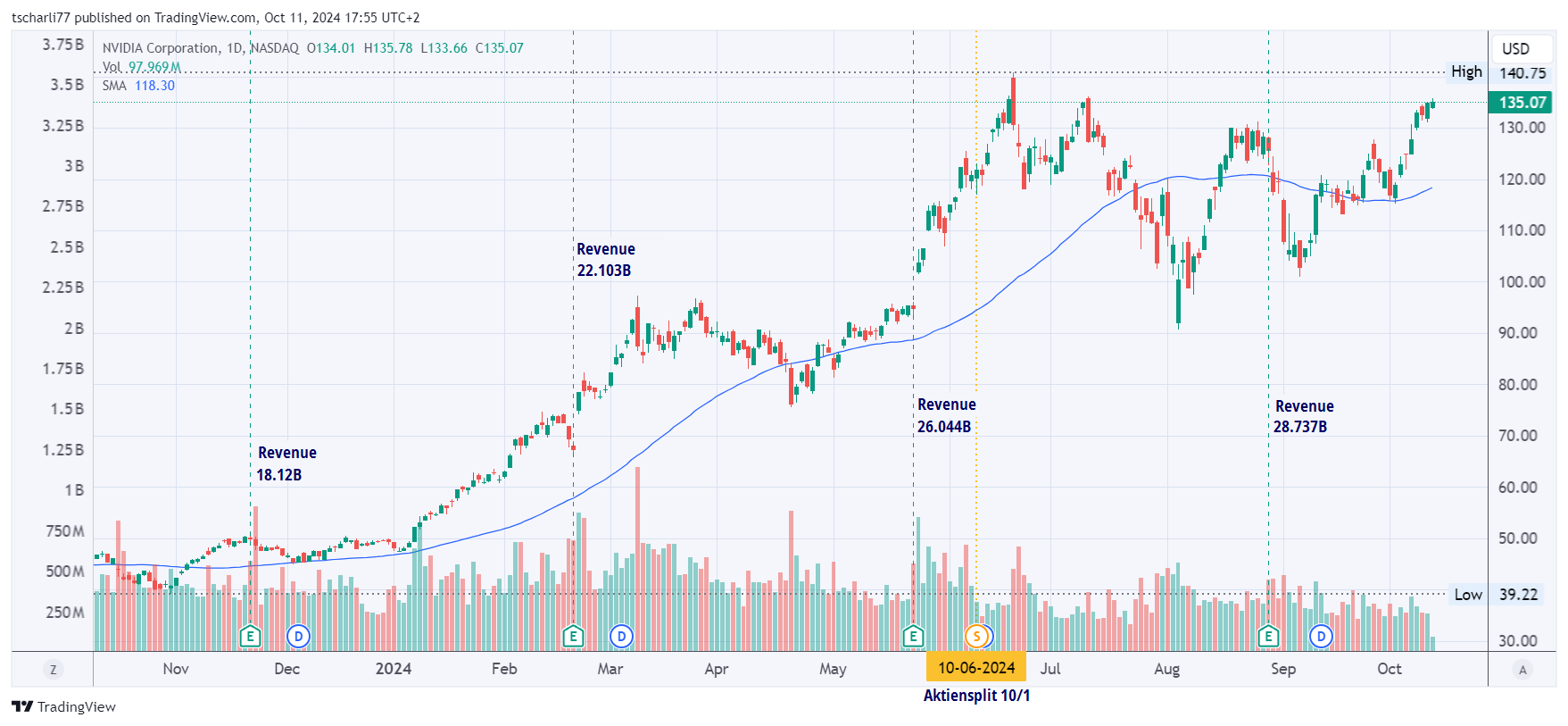Click the earnings marker before September

tap(1267, 636)
